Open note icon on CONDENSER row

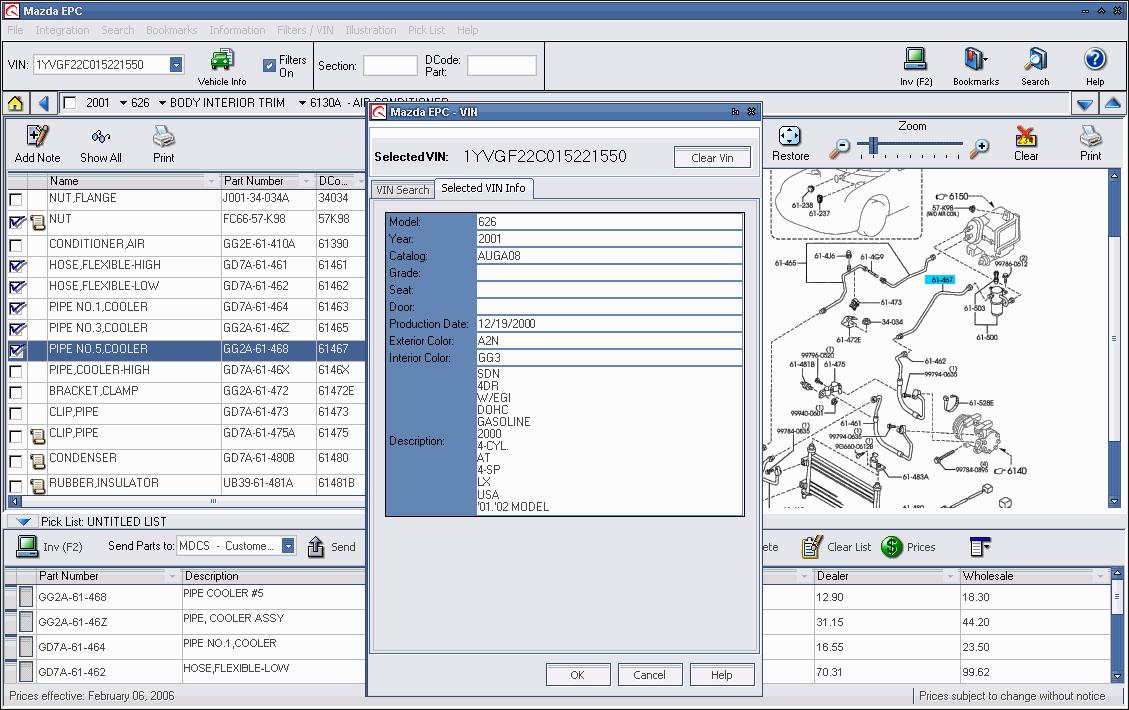pos(37,462)
